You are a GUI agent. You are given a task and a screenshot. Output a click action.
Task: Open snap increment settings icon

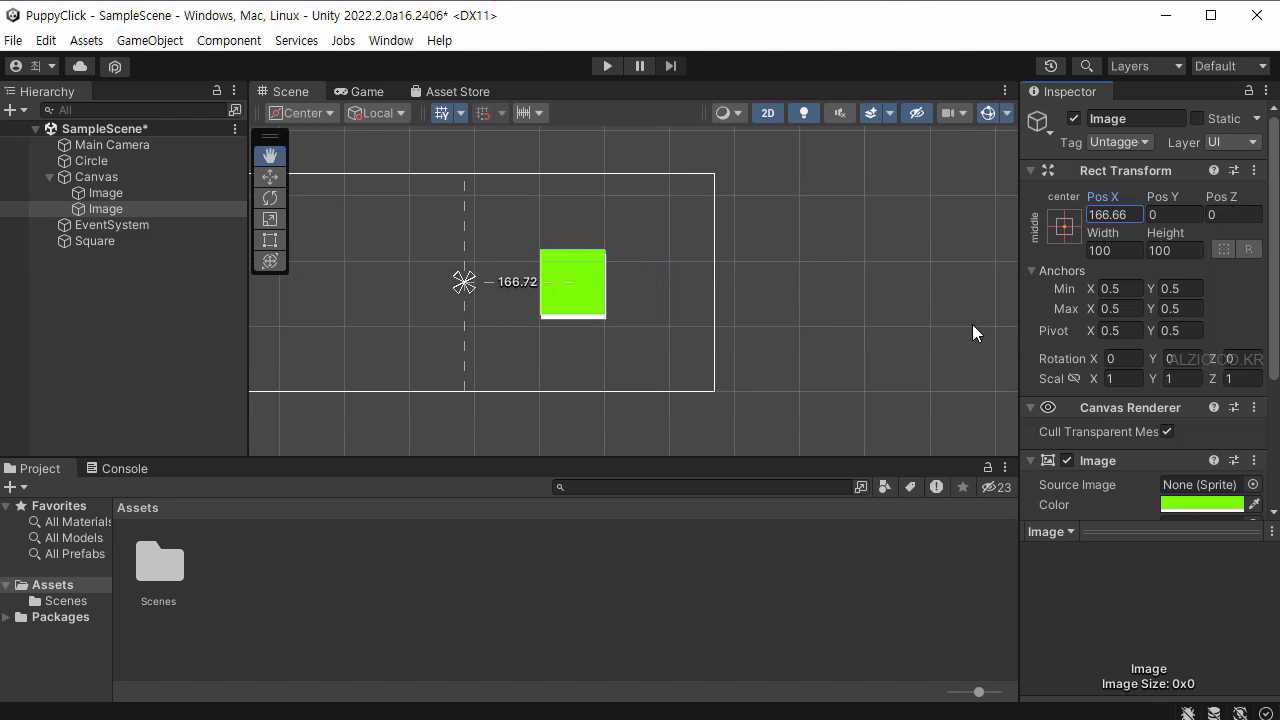point(522,113)
